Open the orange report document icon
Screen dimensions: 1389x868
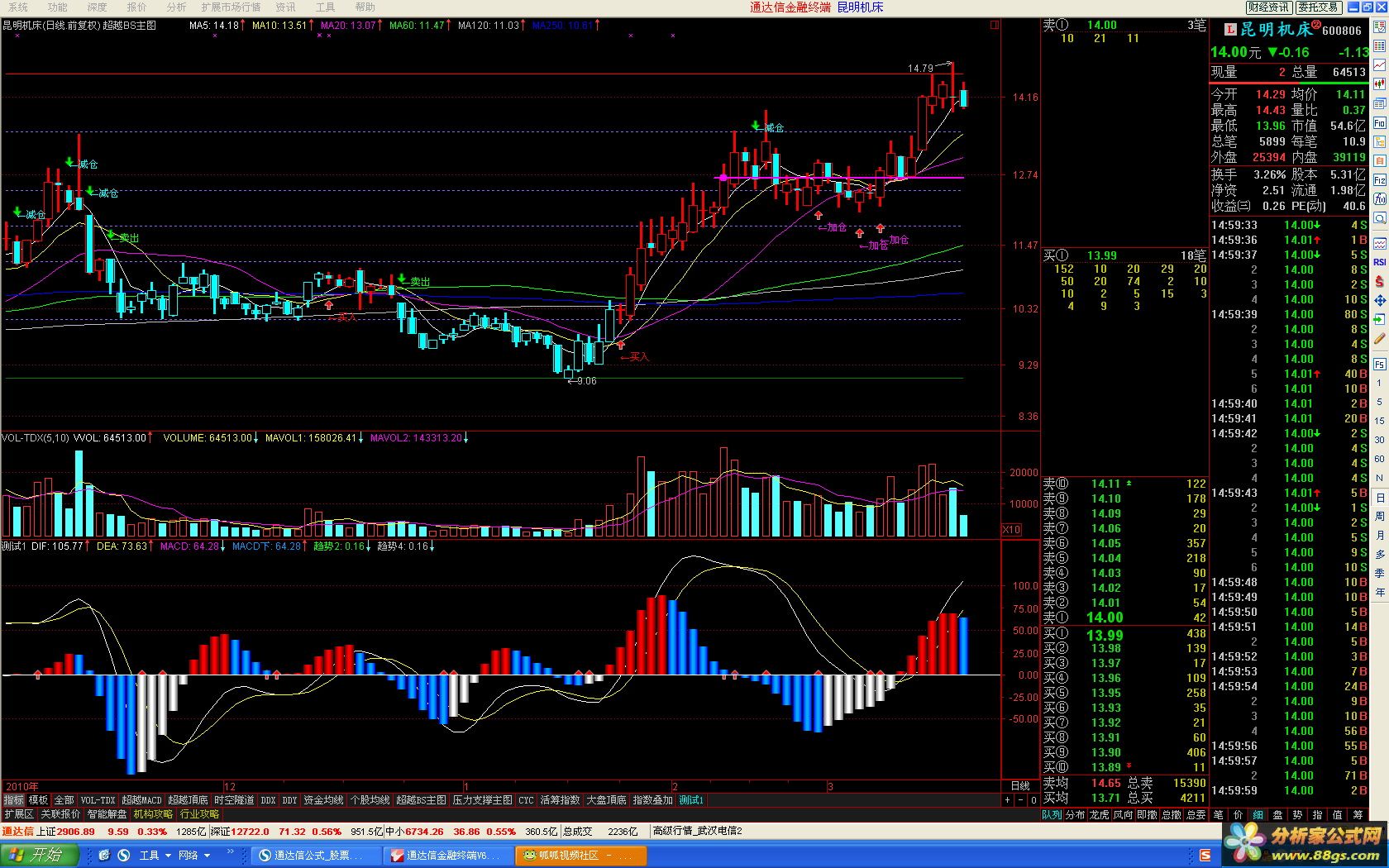pyautogui.click(x=1379, y=161)
